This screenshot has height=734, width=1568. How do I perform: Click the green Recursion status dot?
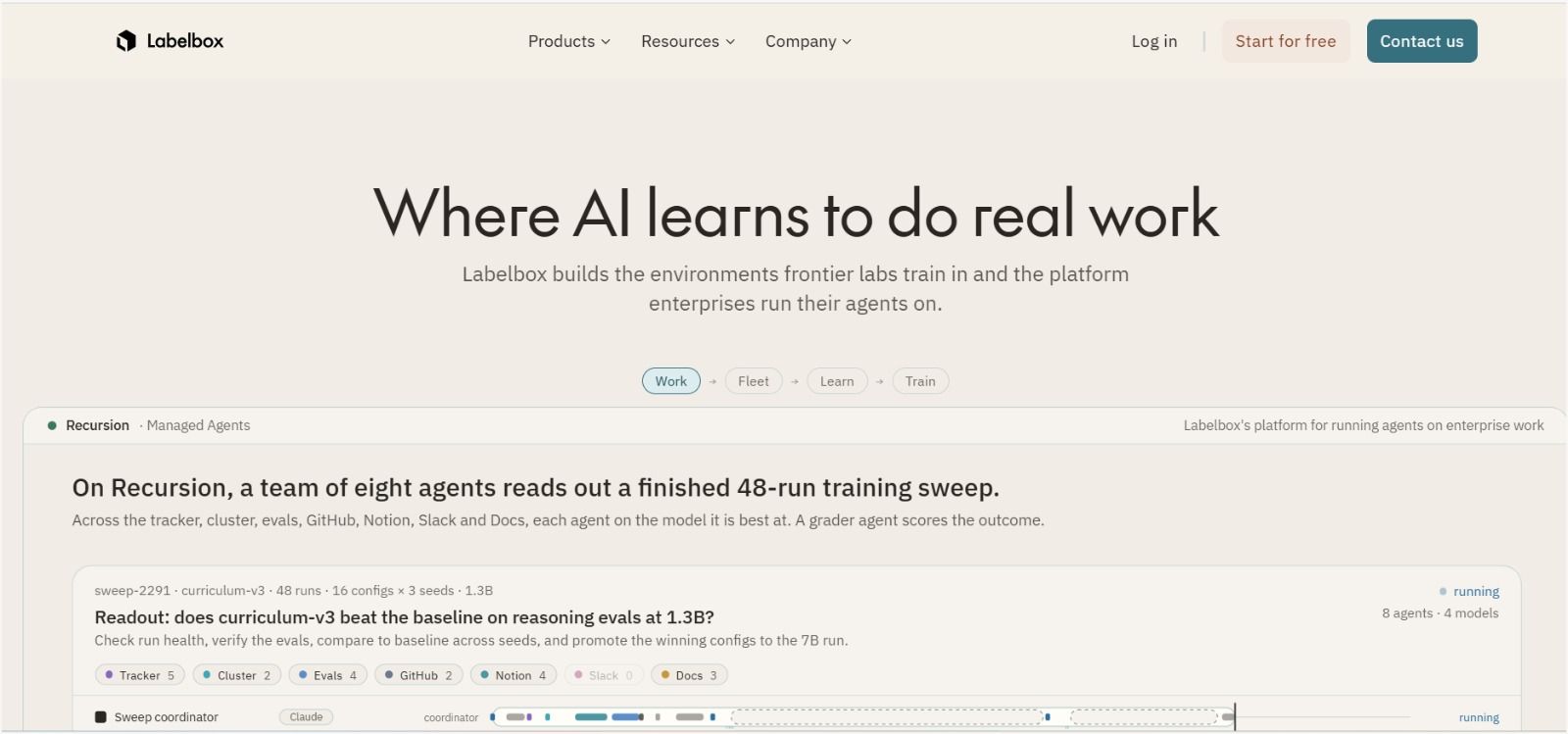tap(52, 425)
